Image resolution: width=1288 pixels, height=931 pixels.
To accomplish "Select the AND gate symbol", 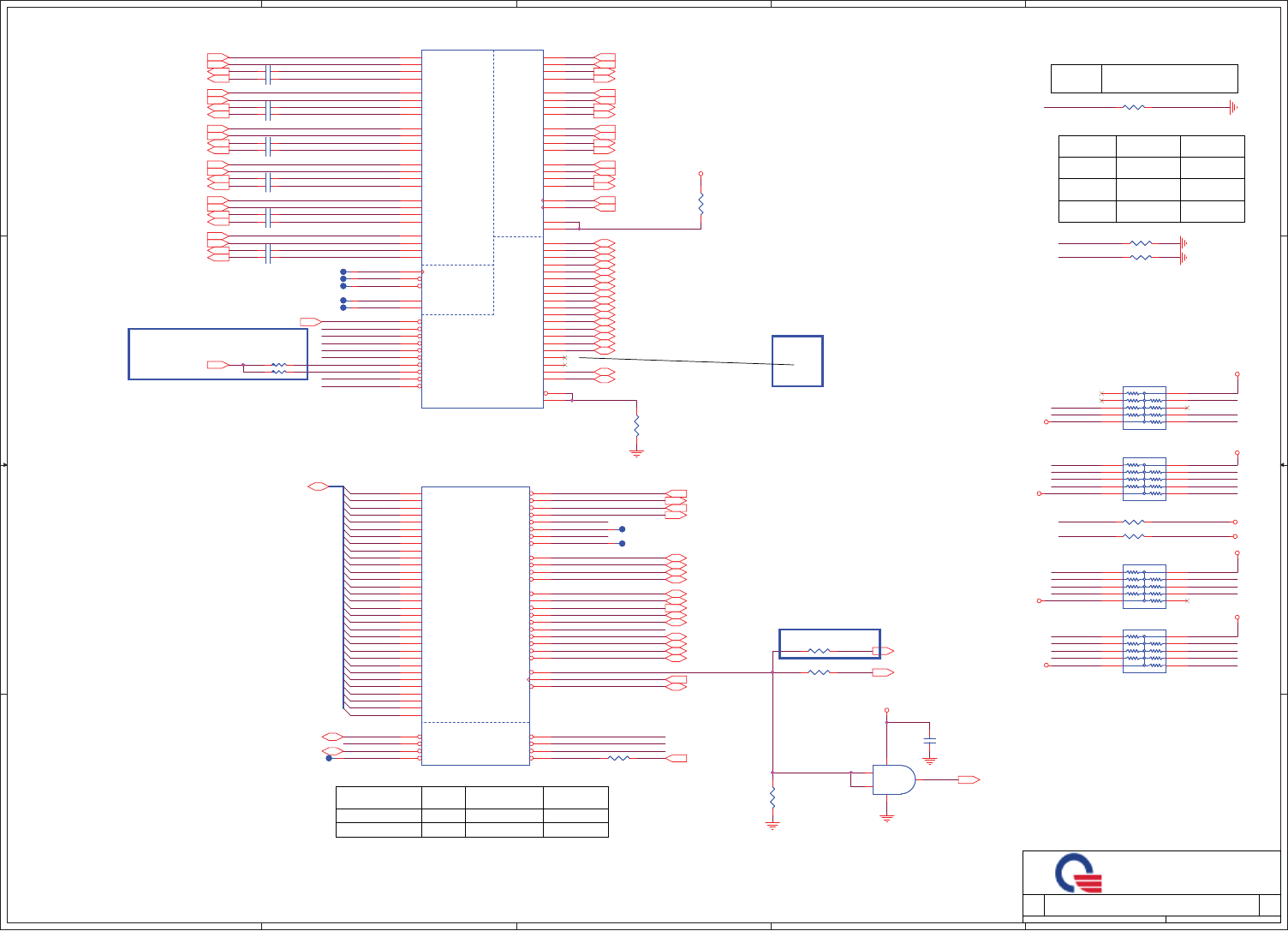I will pos(894,779).
